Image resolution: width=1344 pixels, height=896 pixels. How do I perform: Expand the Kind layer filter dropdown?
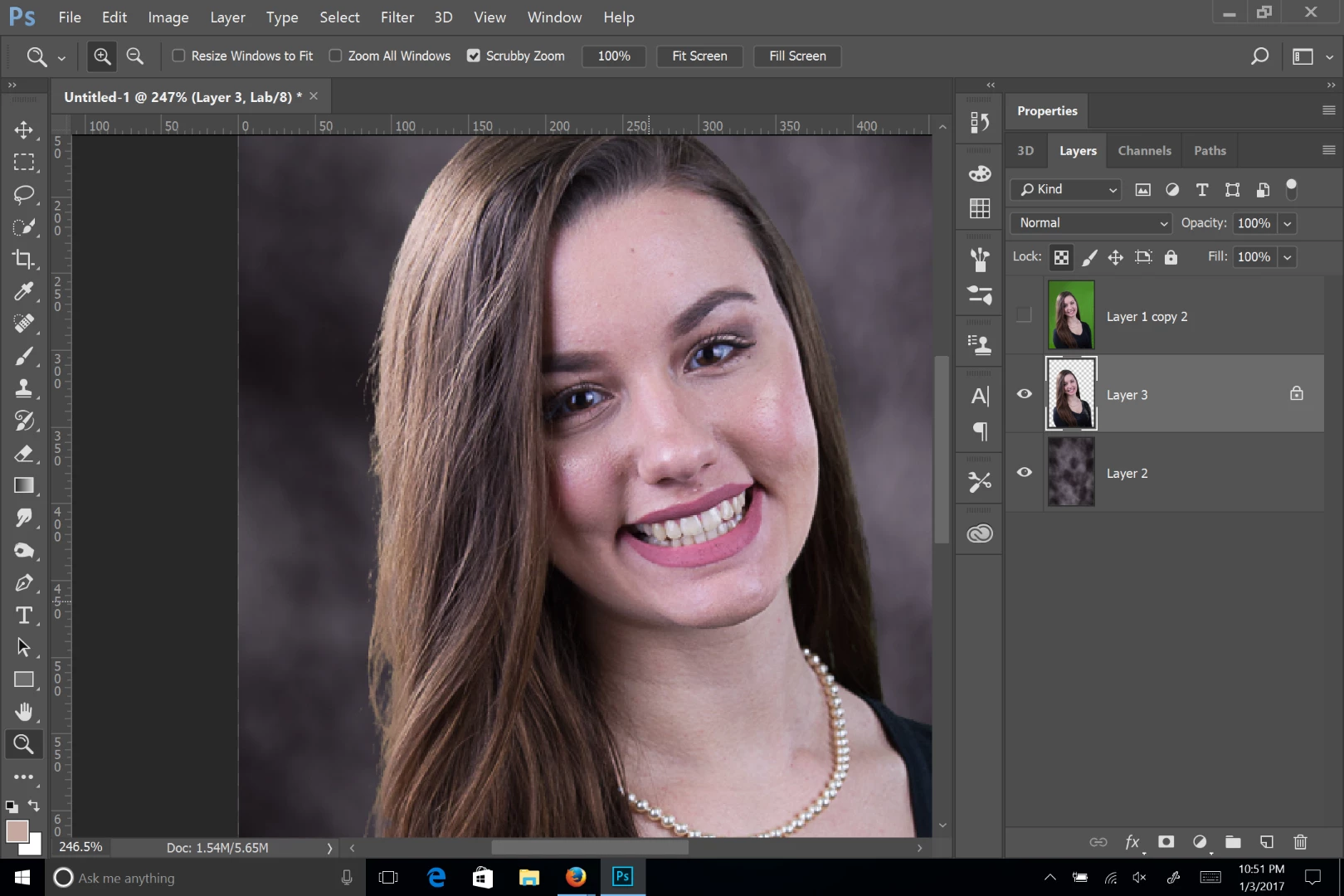(x=1067, y=190)
